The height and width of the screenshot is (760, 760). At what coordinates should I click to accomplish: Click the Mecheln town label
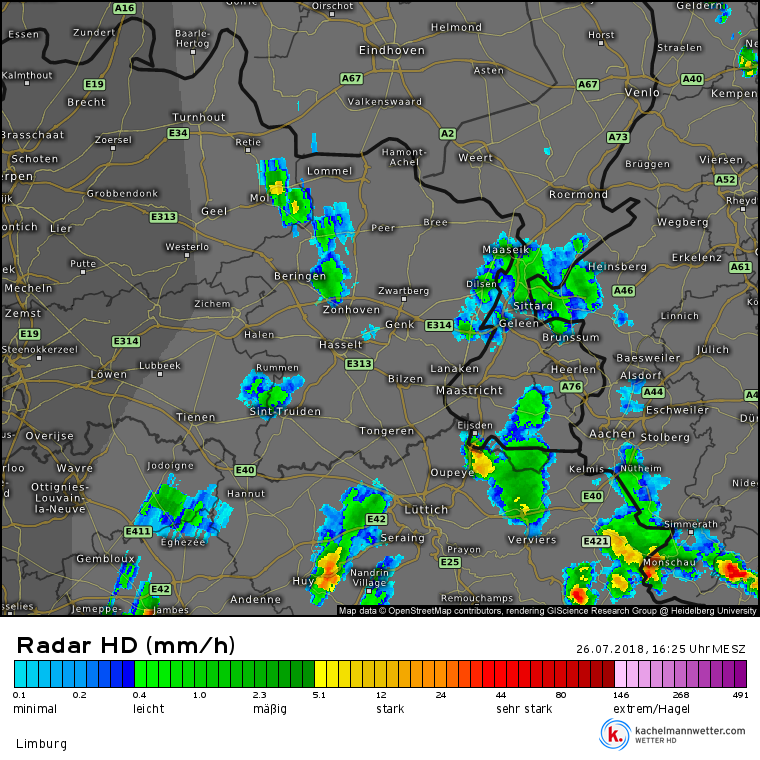click(x=28, y=288)
